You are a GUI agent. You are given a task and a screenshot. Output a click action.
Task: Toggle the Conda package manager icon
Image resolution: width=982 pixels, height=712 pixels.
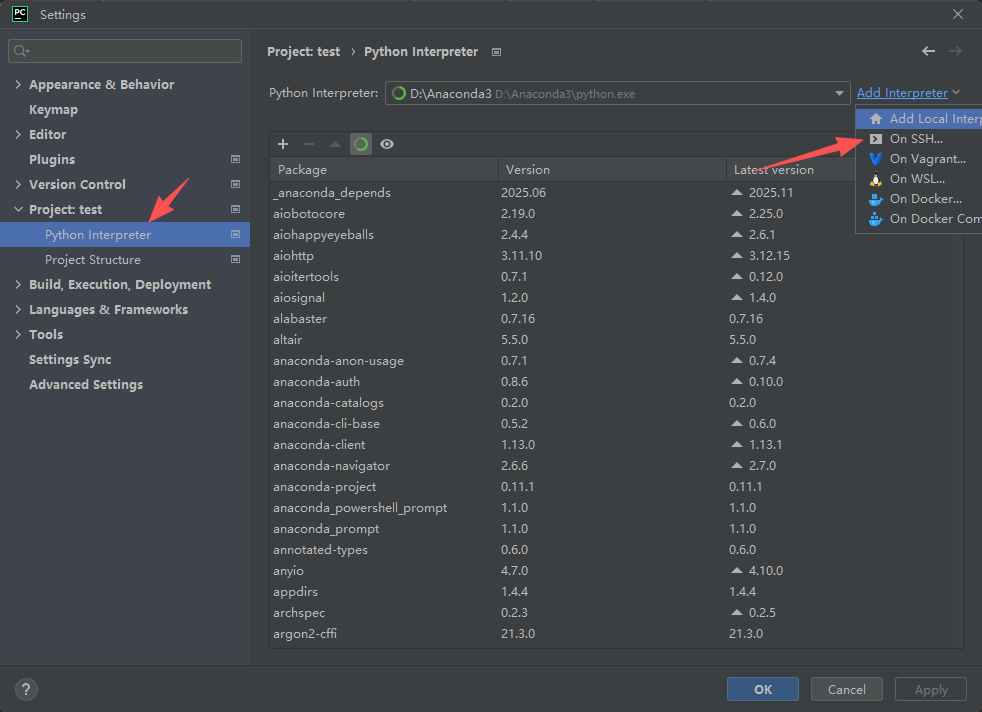pos(361,144)
